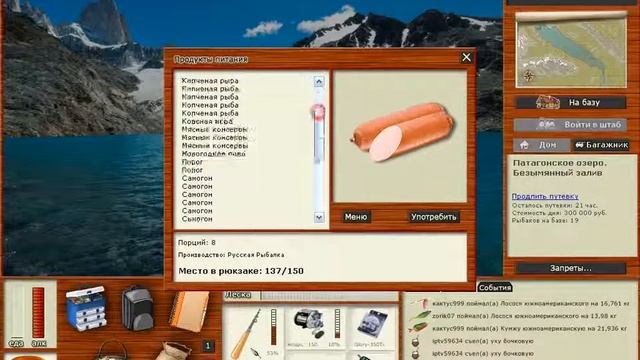Click the rod wear indicator bar
Viewport: 640px width, 360px height.
coord(273,328)
